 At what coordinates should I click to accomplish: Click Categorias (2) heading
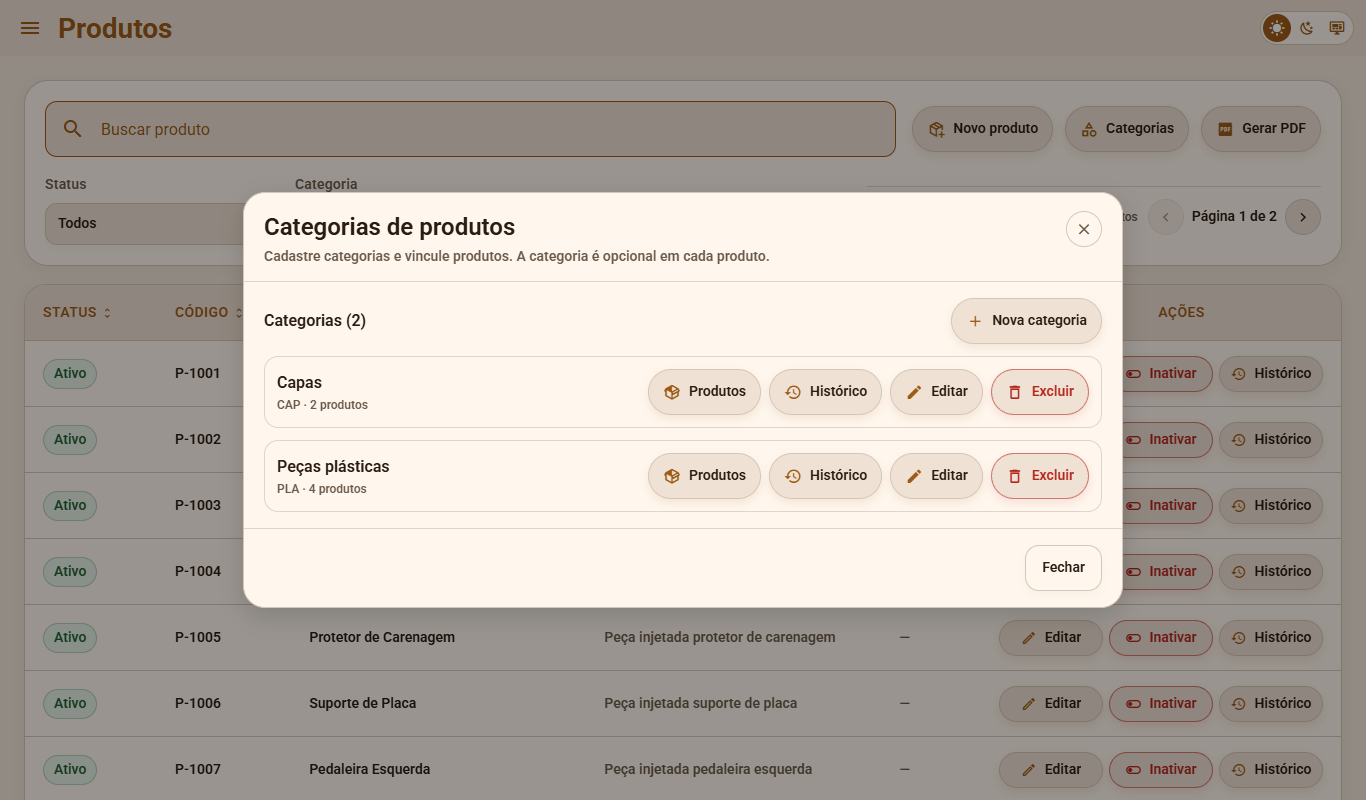(315, 321)
